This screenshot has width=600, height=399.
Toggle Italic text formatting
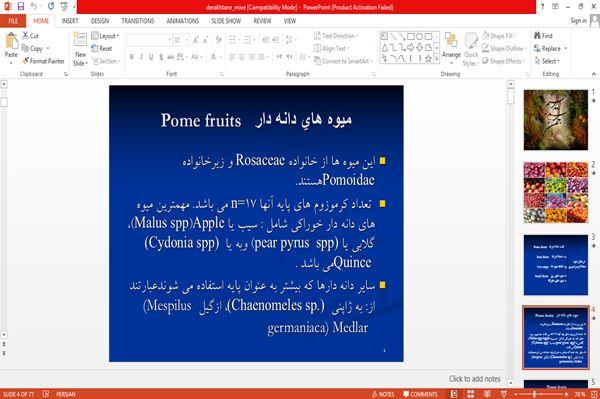(x=141, y=57)
